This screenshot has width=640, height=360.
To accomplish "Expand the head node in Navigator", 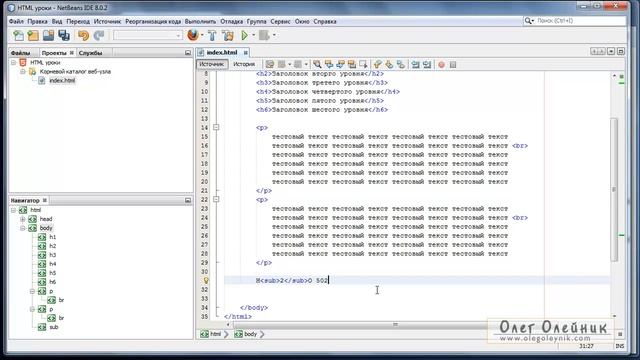I will [x=23, y=219].
